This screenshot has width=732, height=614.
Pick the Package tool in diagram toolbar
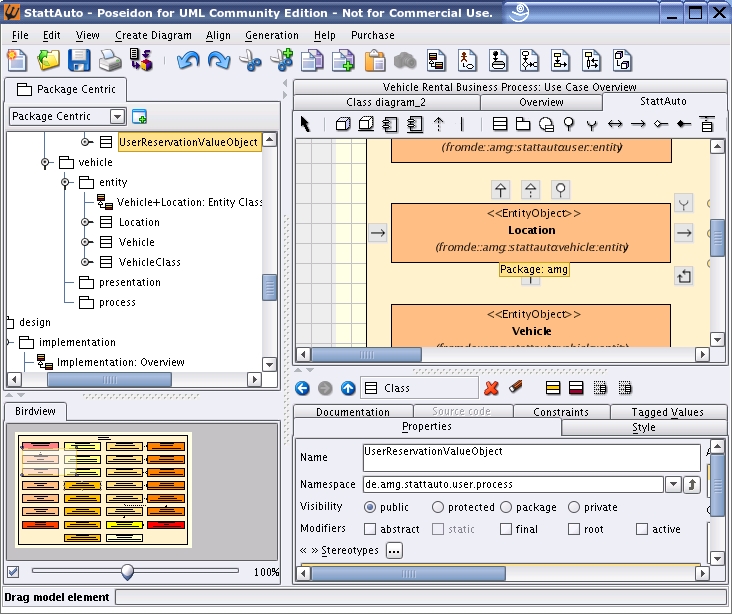(x=522, y=124)
